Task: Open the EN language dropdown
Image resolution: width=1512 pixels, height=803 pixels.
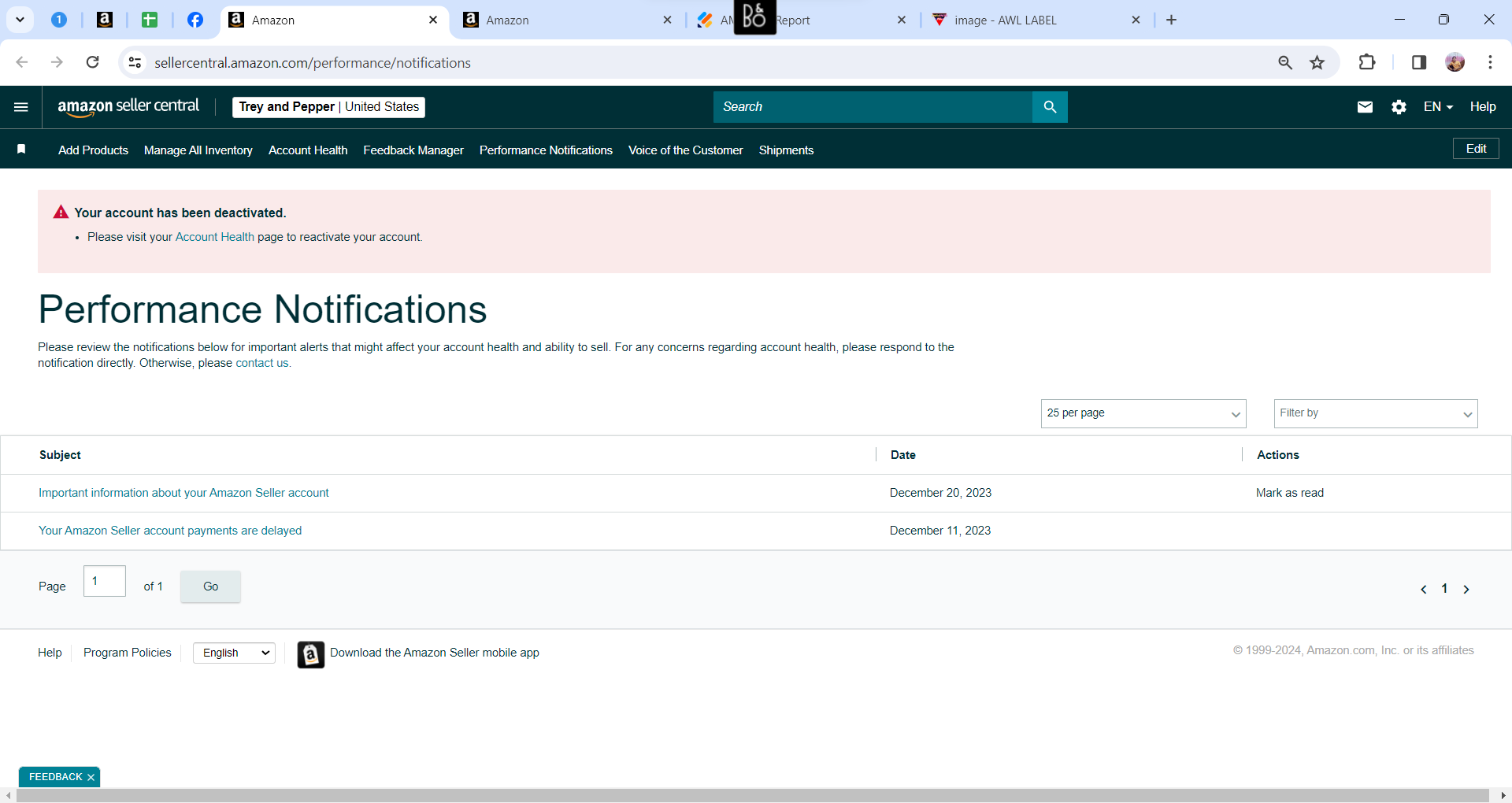Action: point(1438,107)
